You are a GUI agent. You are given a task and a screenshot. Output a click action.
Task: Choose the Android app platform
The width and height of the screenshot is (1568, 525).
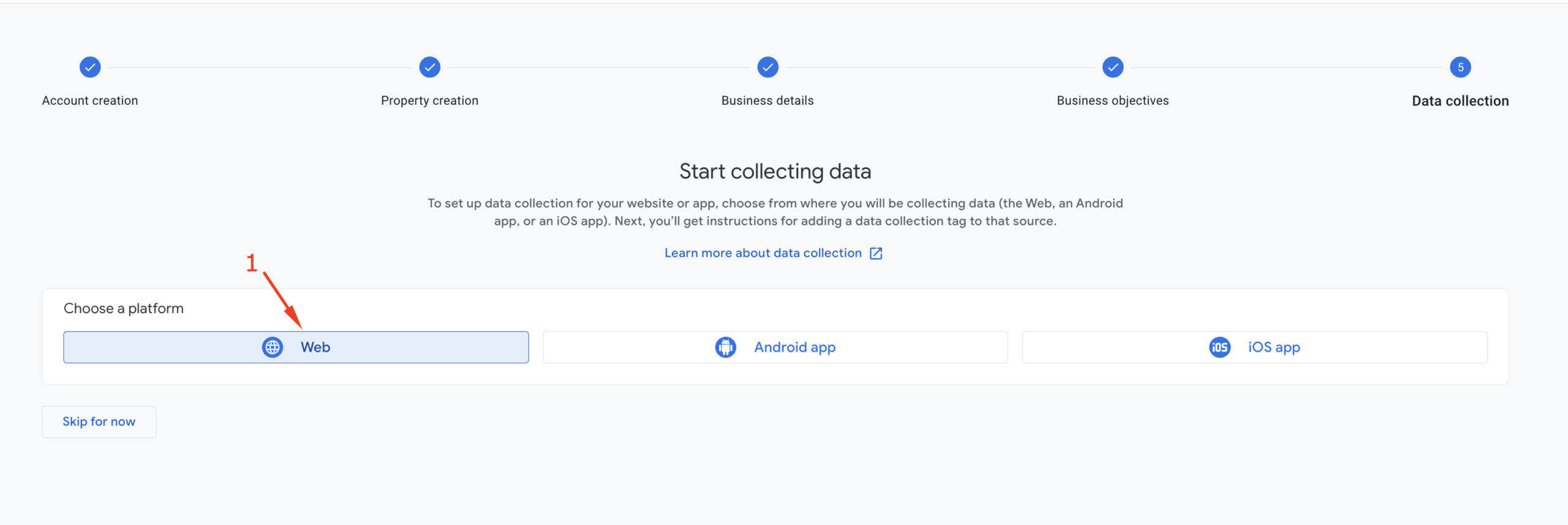(775, 347)
